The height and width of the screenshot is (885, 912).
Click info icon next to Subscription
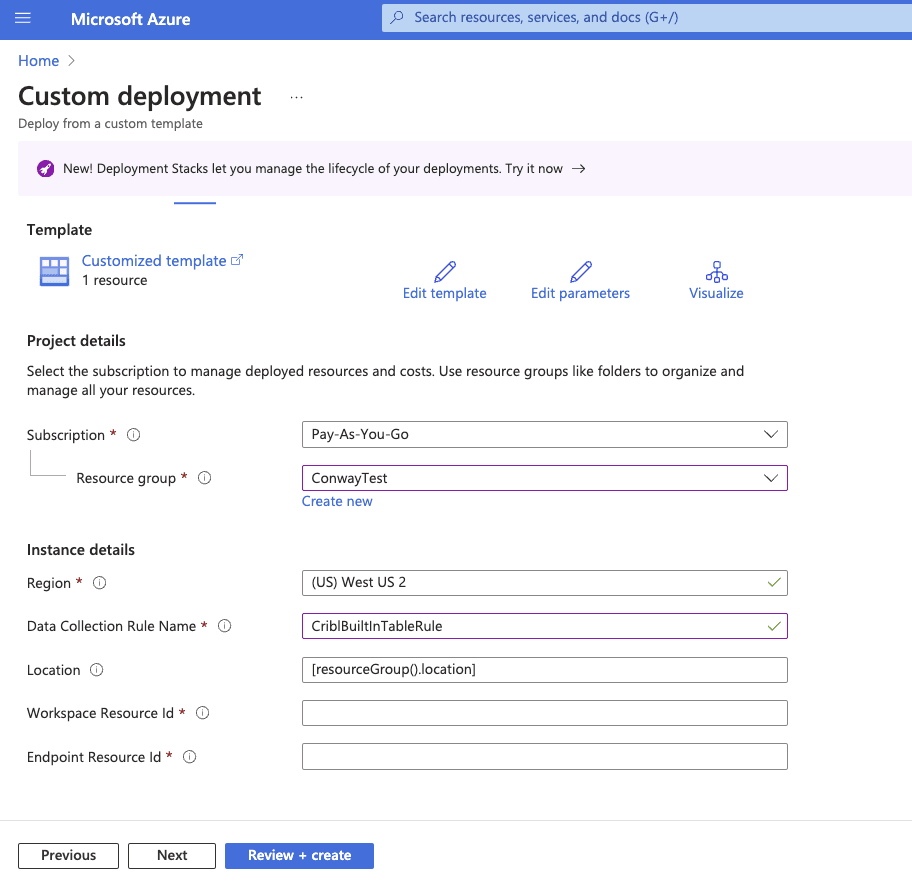coord(134,435)
